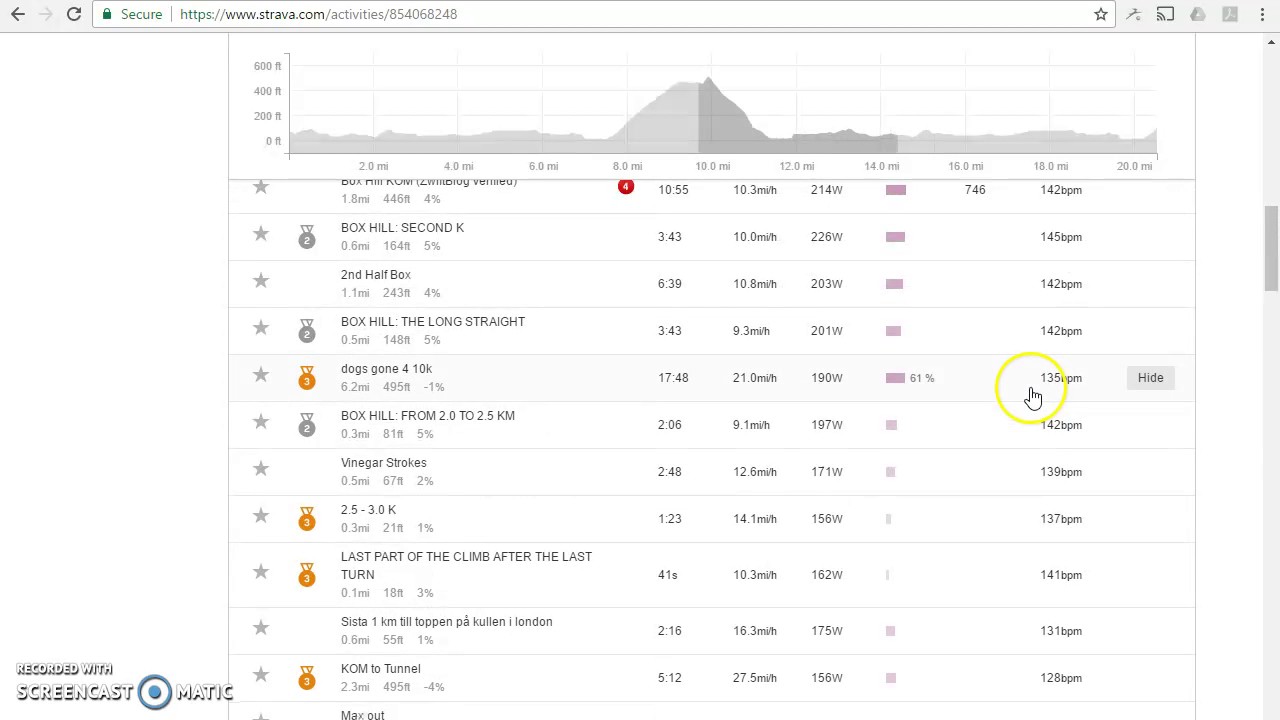Reload the Strava page
This screenshot has width=1280, height=720.
coord(74,14)
